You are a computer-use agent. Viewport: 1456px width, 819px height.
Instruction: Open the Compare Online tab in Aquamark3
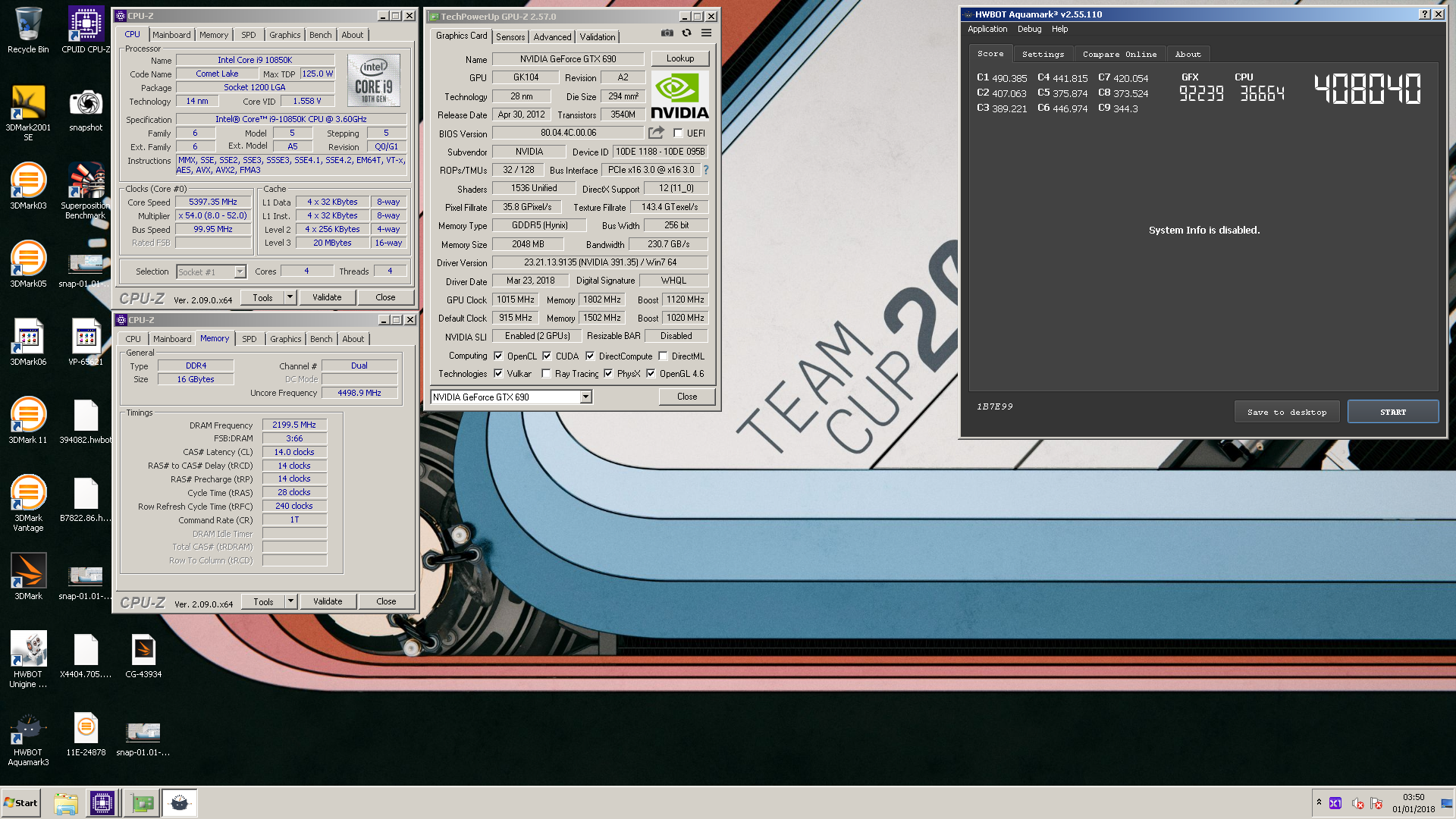tap(1119, 55)
